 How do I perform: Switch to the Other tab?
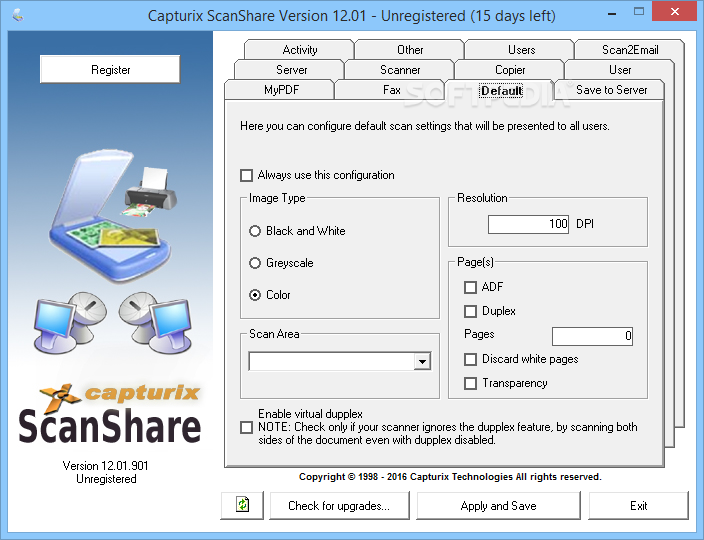[x=409, y=49]
